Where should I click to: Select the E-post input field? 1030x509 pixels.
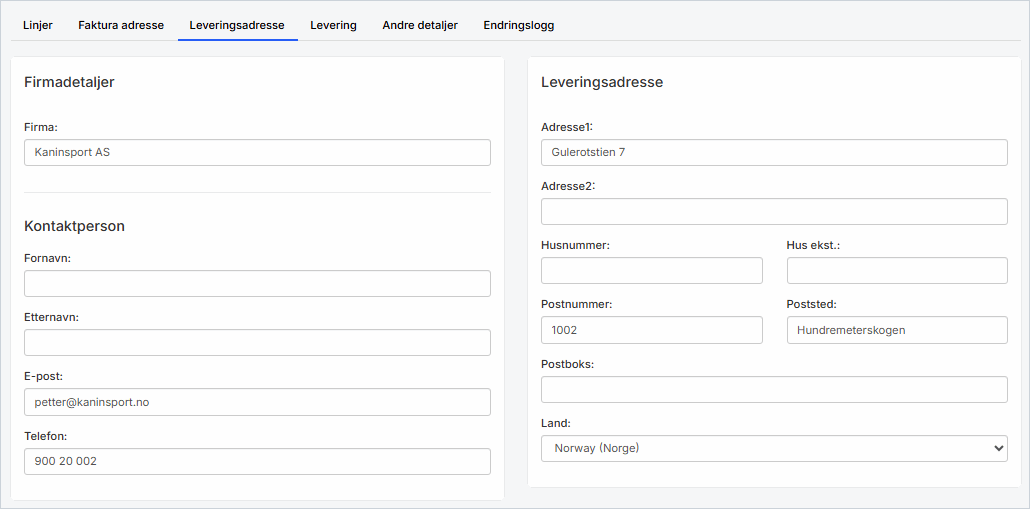click(x=257, y=401)
